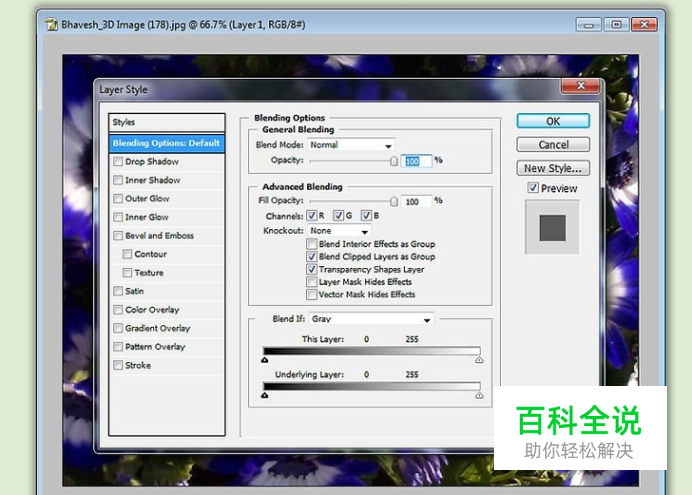Image resolution: width=692 pixels, height=495 pixels.
Task: Open the Blend If Gray dropdown
Action: [x=371, y=319]
